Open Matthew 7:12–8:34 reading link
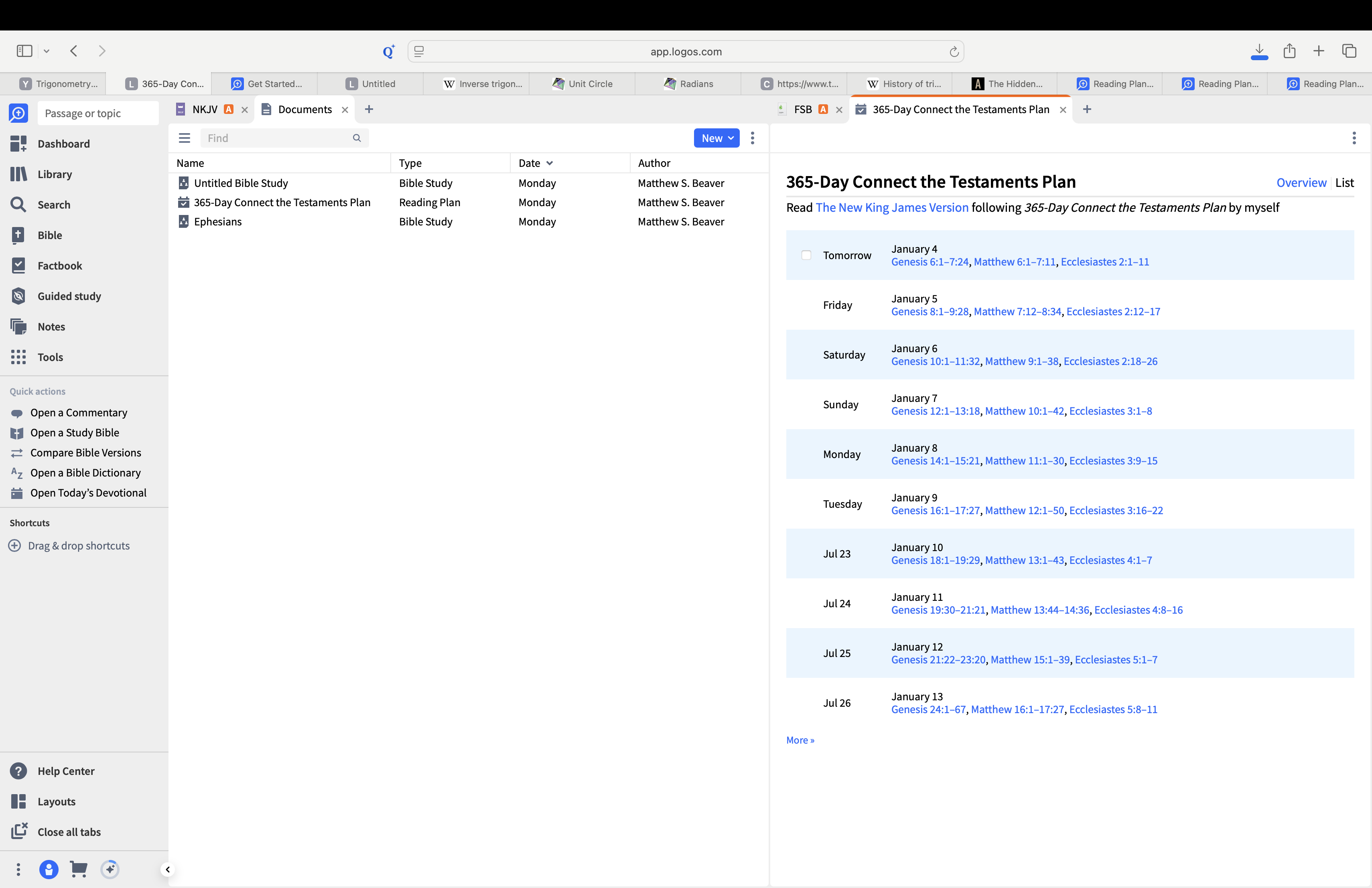Image resolution: width=1372 pixels, height=888 pixels. [x=1017, y=311]
